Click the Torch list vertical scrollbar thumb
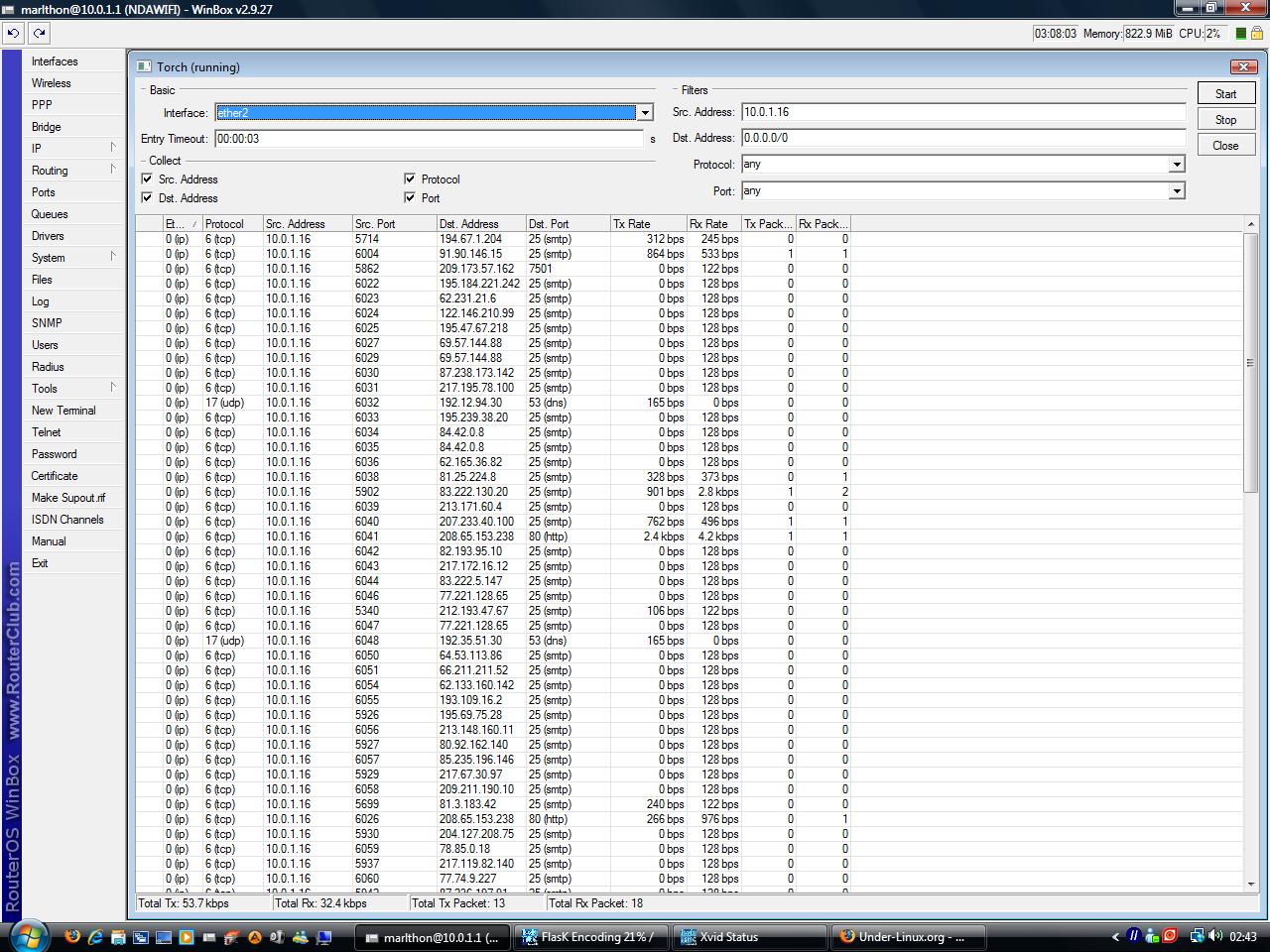The width and height of the screenshot is (1270, 952). (1250, 362)
